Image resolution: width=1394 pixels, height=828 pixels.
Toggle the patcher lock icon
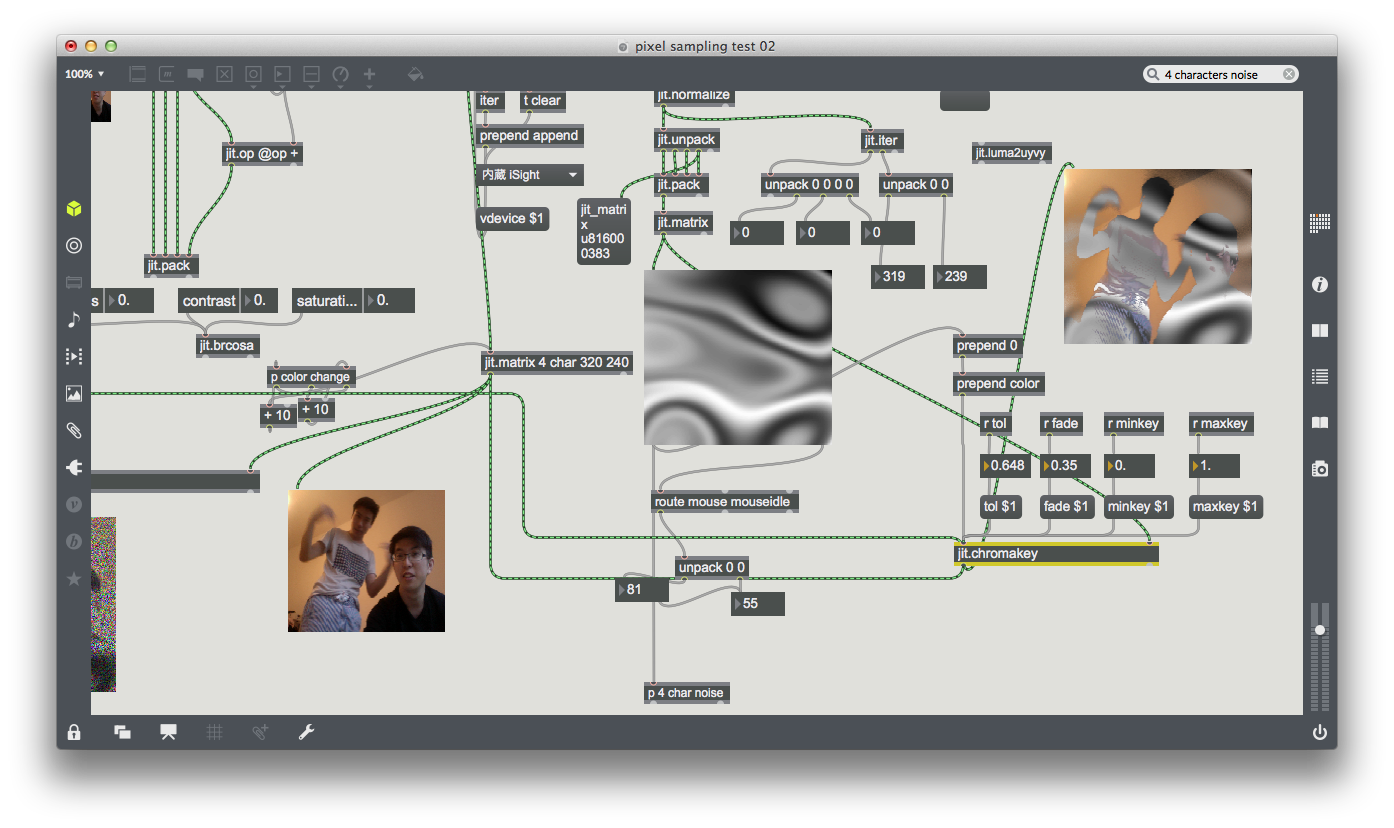[x=74, y=732]
